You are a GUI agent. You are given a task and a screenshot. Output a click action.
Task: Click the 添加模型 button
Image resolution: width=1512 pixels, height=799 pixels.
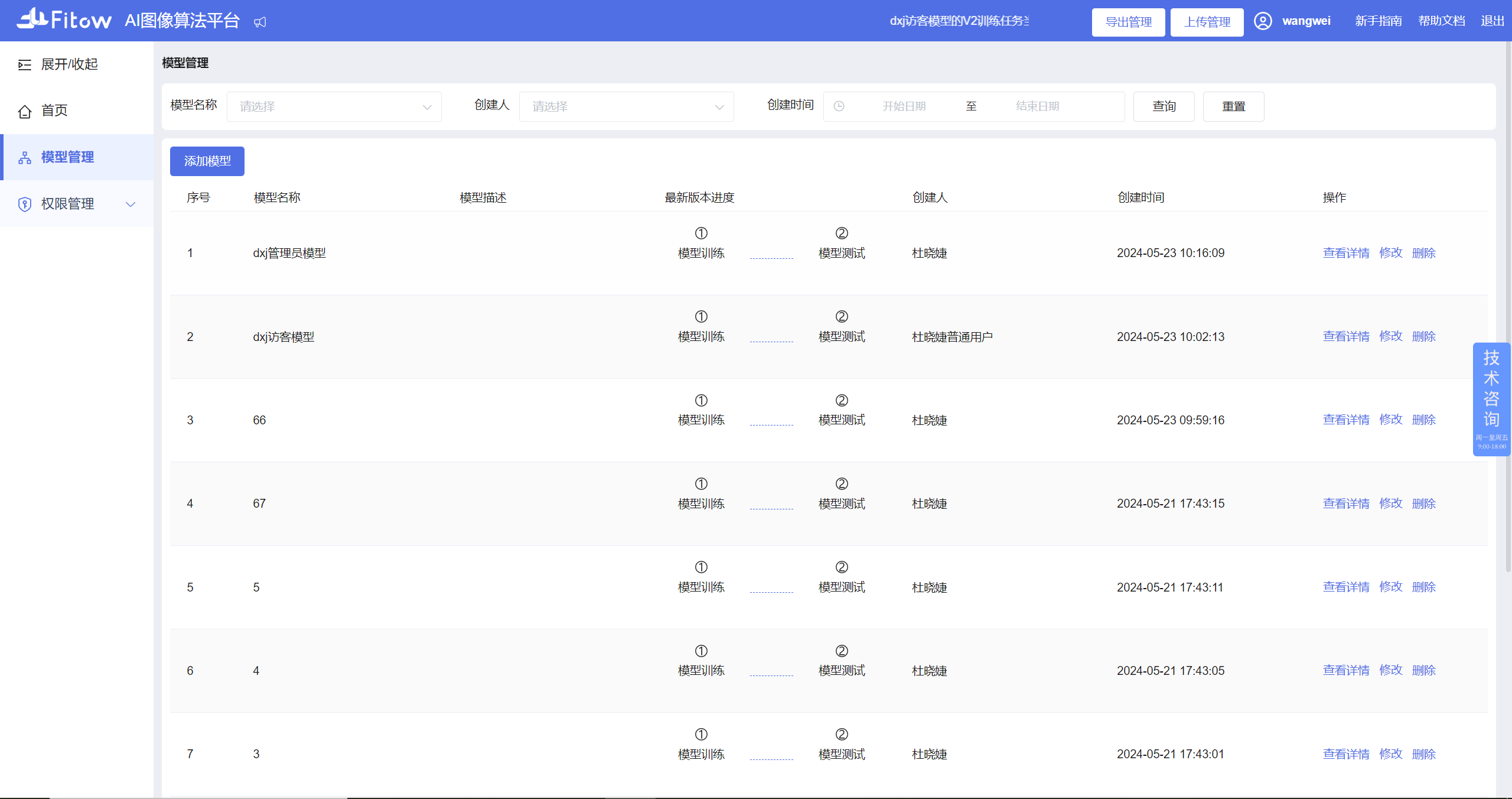[207, 161]
